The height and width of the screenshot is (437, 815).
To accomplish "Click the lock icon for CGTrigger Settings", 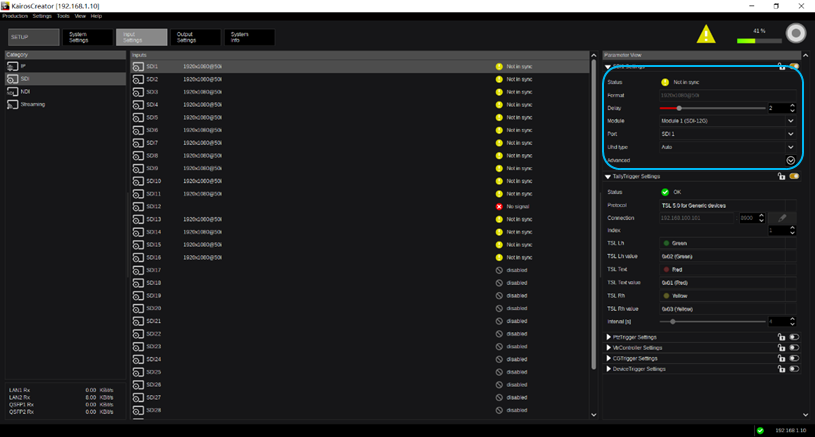I will point(781,359).
